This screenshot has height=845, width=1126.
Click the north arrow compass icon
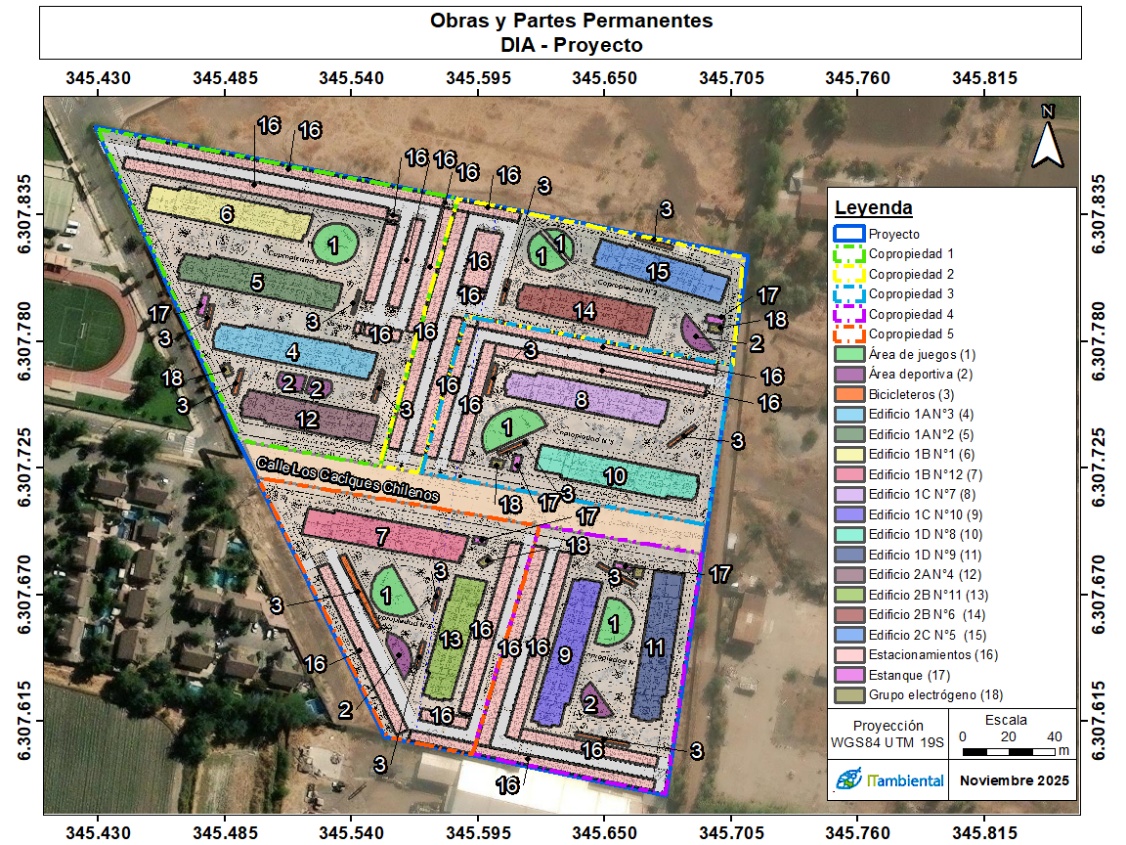pyautogui.click(x=1047, y=140)
